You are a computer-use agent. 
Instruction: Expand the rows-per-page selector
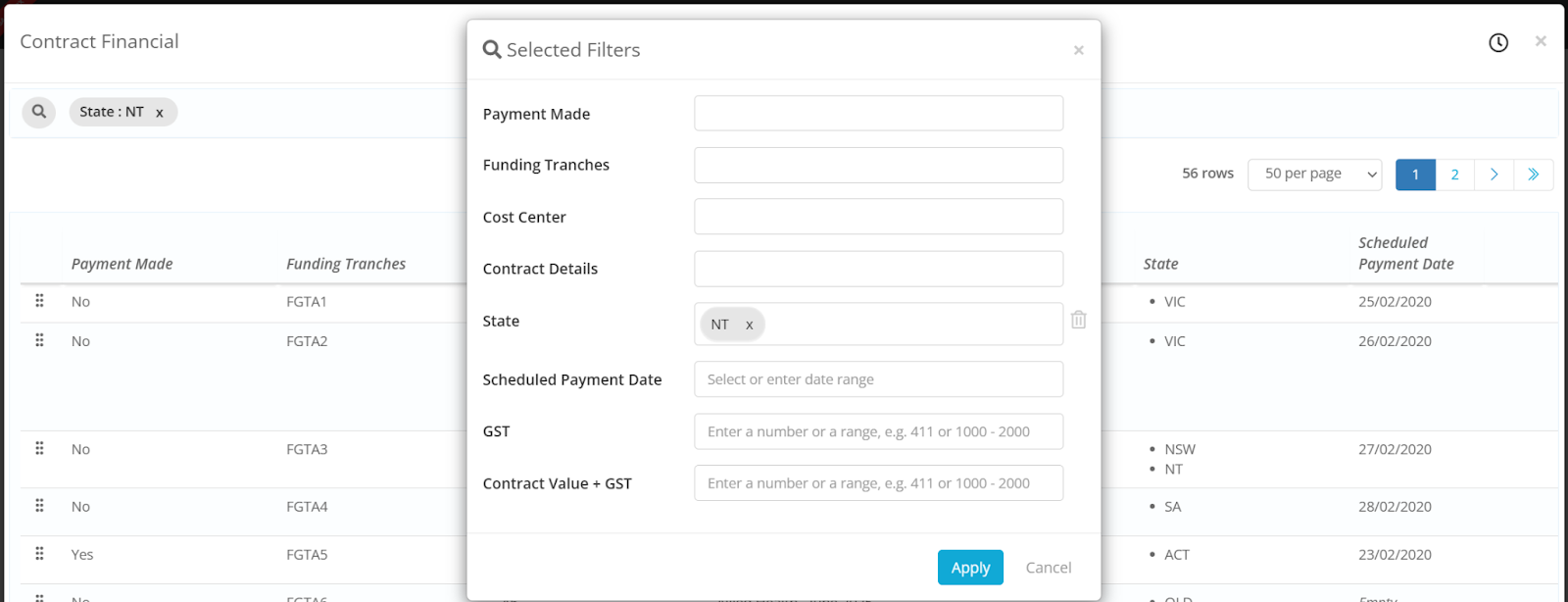pos(1313,174)
